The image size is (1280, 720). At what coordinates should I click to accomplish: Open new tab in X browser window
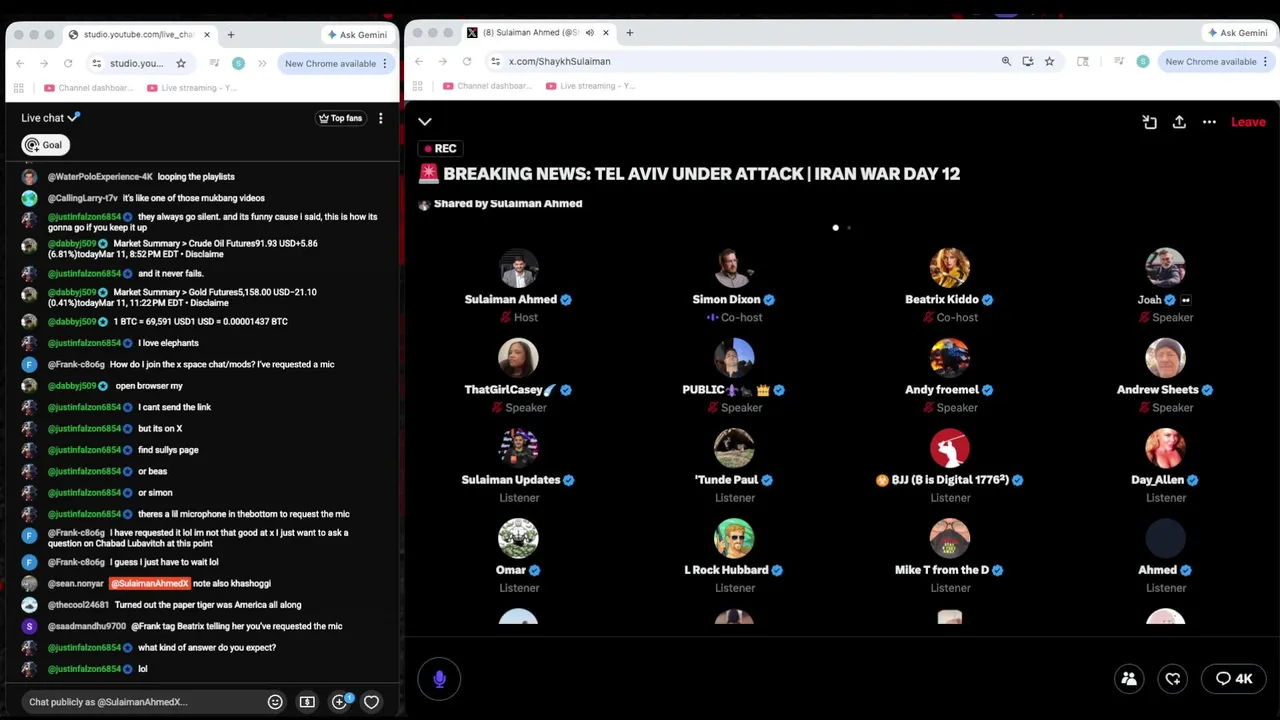[x=629, y=33]
